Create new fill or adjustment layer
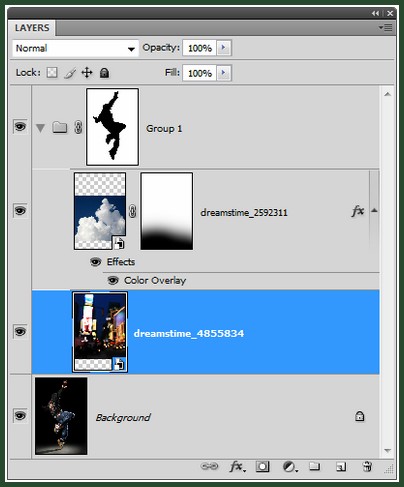This screenshot has width=404, height=487. click(x=290, y=467)
